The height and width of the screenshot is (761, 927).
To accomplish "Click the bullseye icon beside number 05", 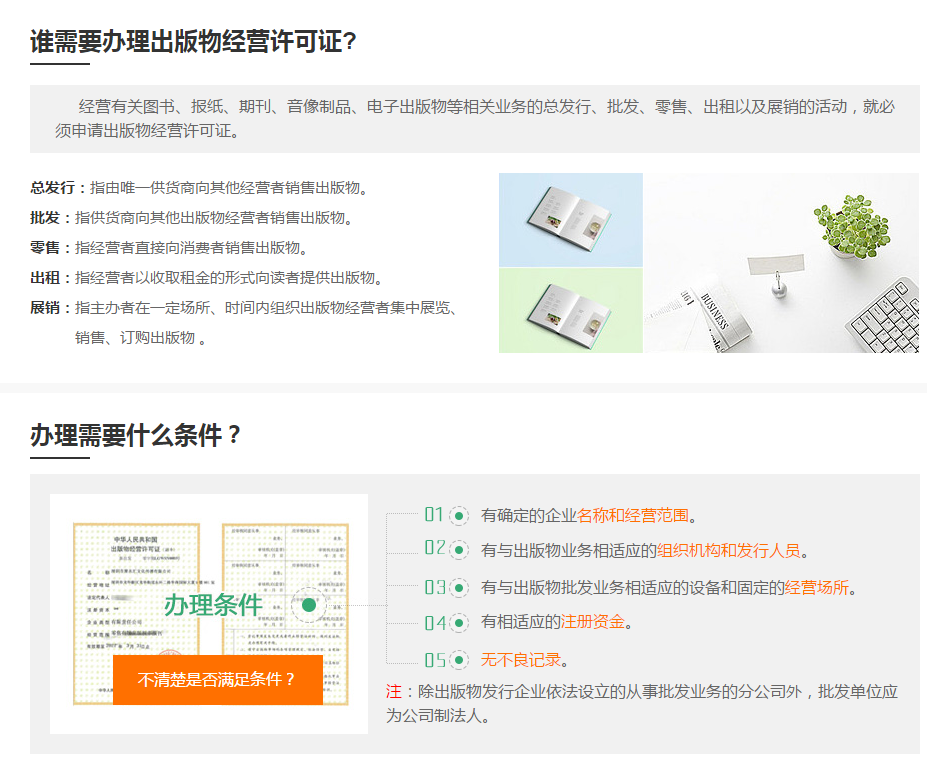I will click(x=459, y=660).
